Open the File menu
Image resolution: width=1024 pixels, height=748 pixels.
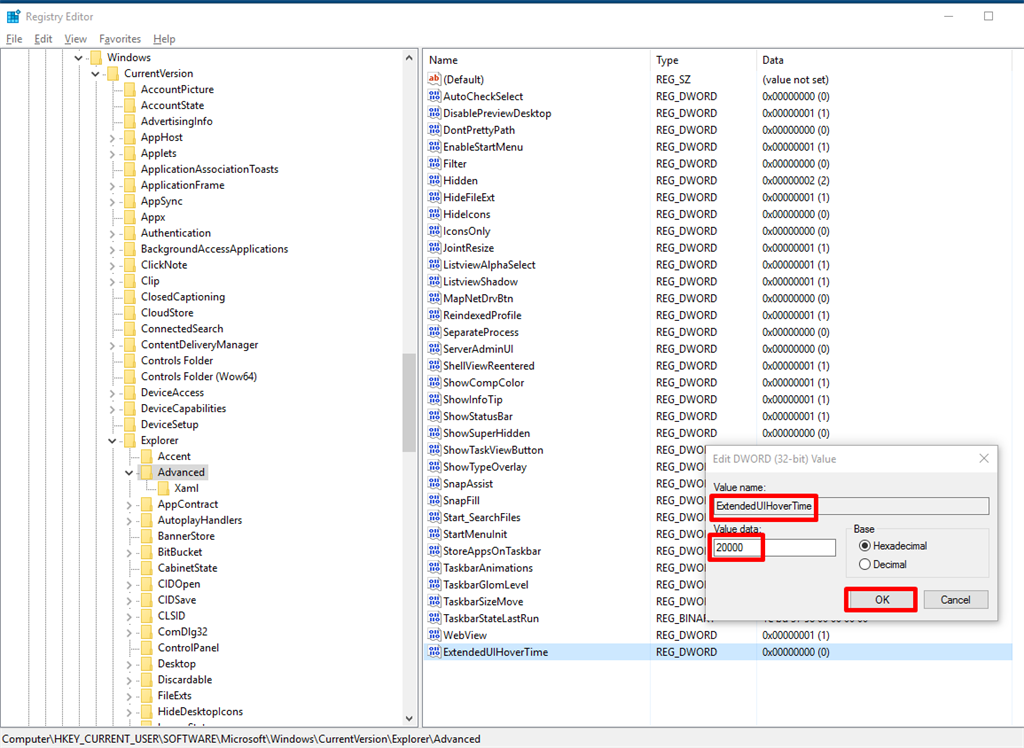pyautogui.click(x=14, y=39)
